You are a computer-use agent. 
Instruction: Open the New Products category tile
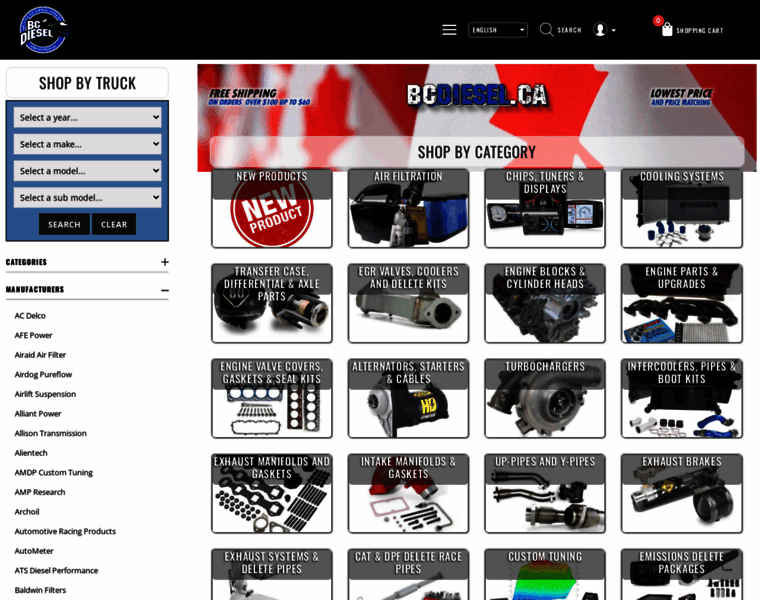coord(272,208)
